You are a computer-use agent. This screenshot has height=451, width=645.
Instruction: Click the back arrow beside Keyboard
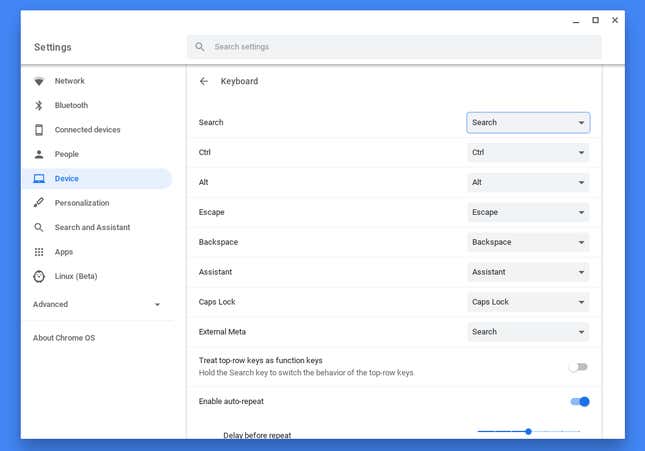tap(204, 81)
